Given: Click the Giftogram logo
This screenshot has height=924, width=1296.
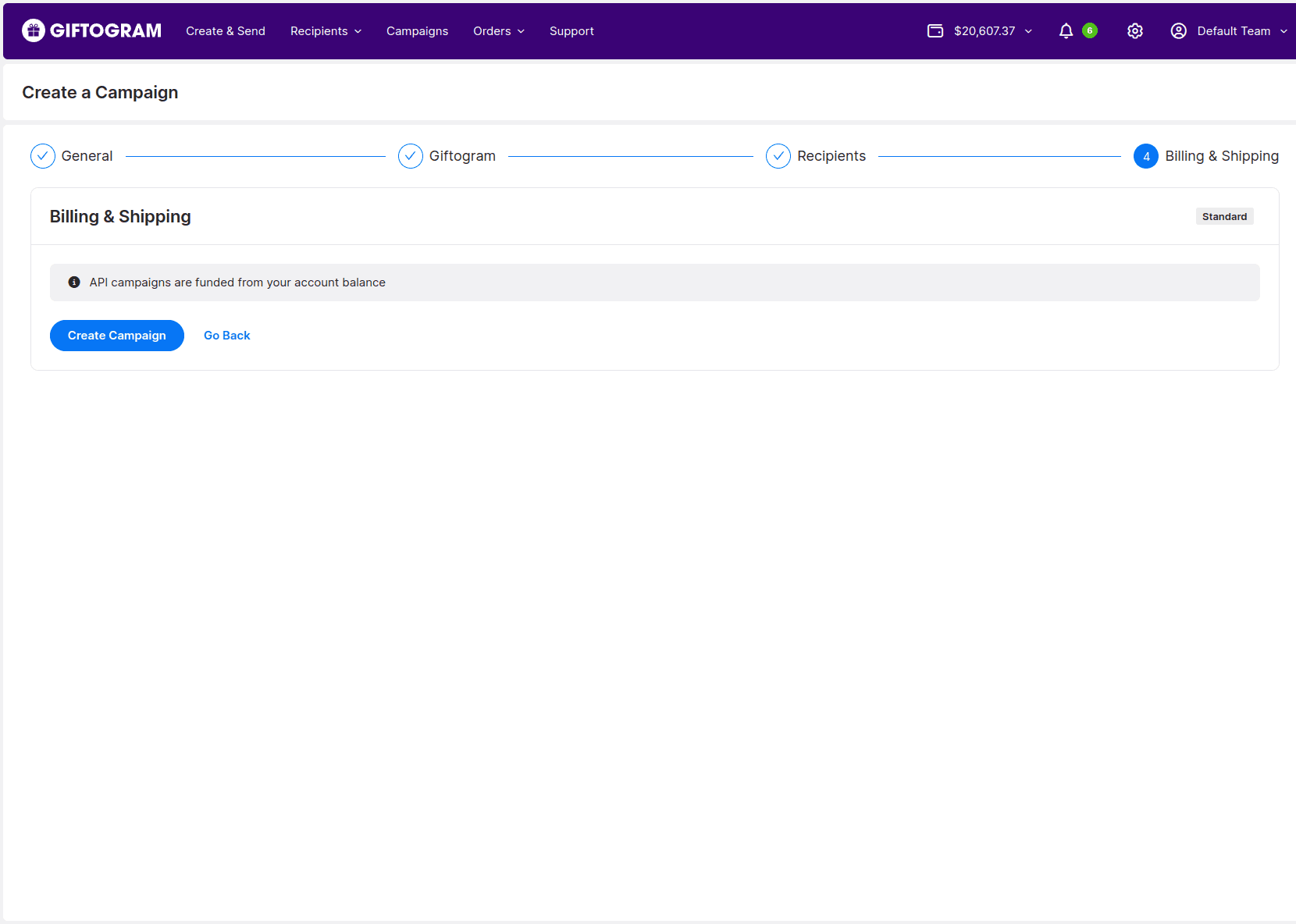Looking at the screenshot, I should [91, 30].
